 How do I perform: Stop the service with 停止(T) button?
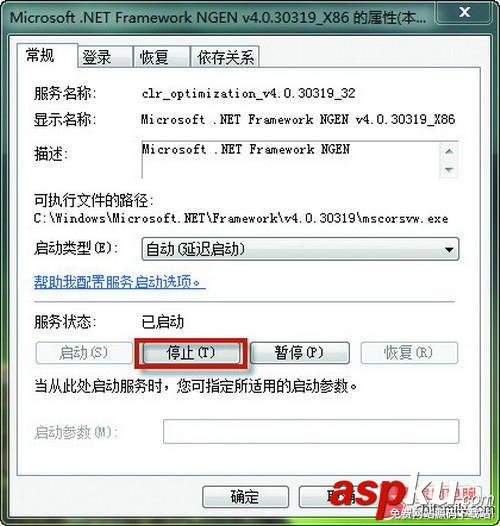click(x=191, y=353)
